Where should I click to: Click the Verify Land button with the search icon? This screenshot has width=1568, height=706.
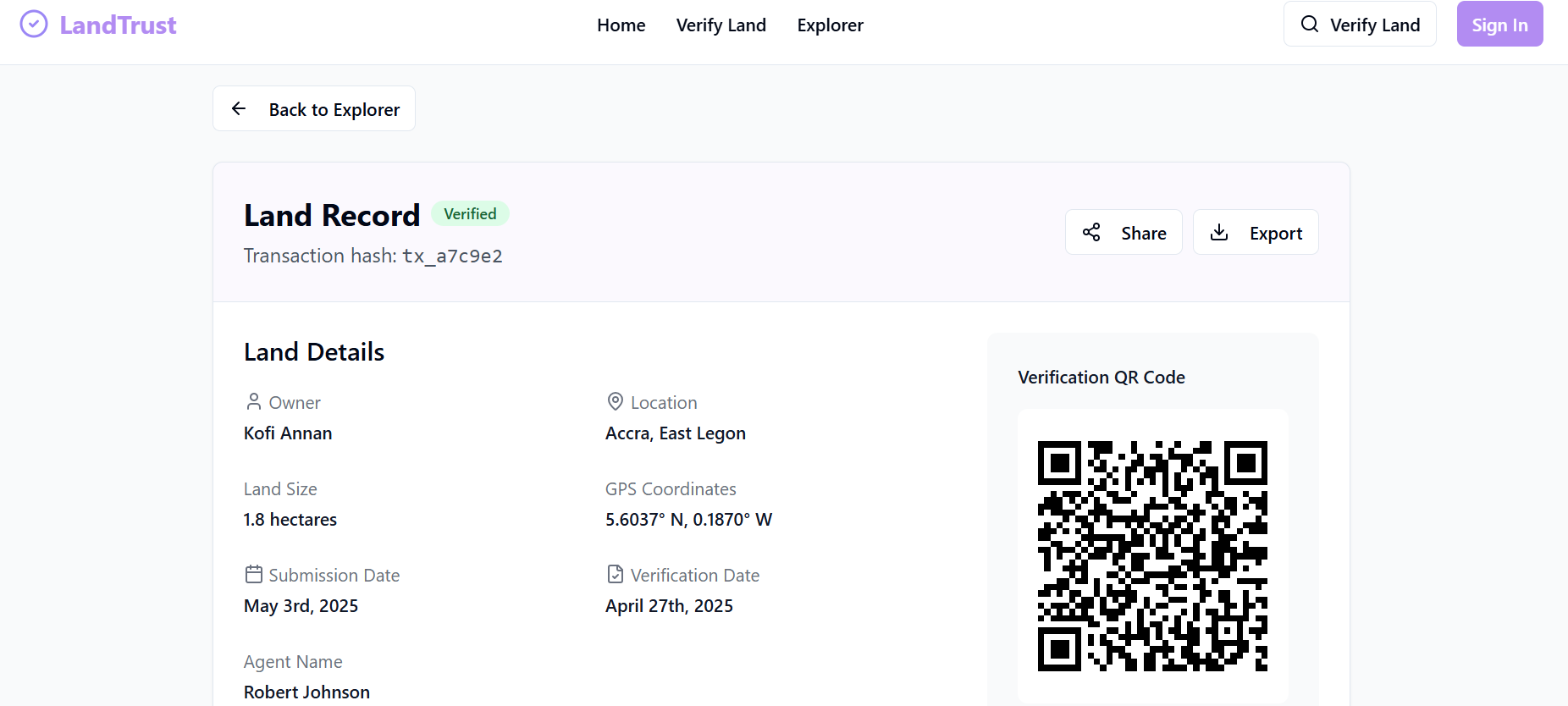coord(1360,24)
